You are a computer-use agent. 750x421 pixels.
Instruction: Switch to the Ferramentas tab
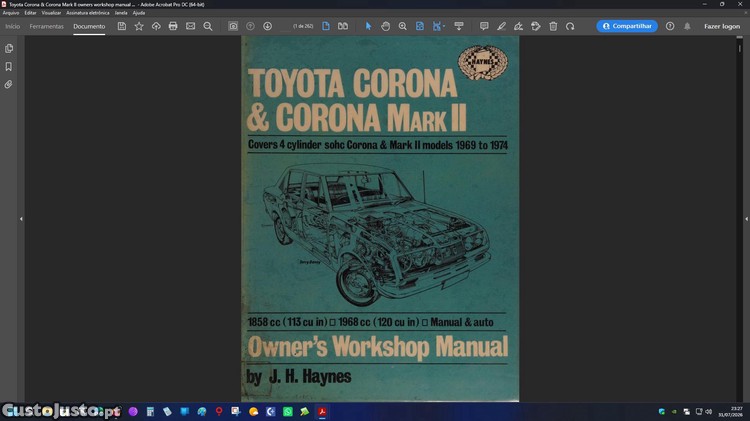coord(46,26)
